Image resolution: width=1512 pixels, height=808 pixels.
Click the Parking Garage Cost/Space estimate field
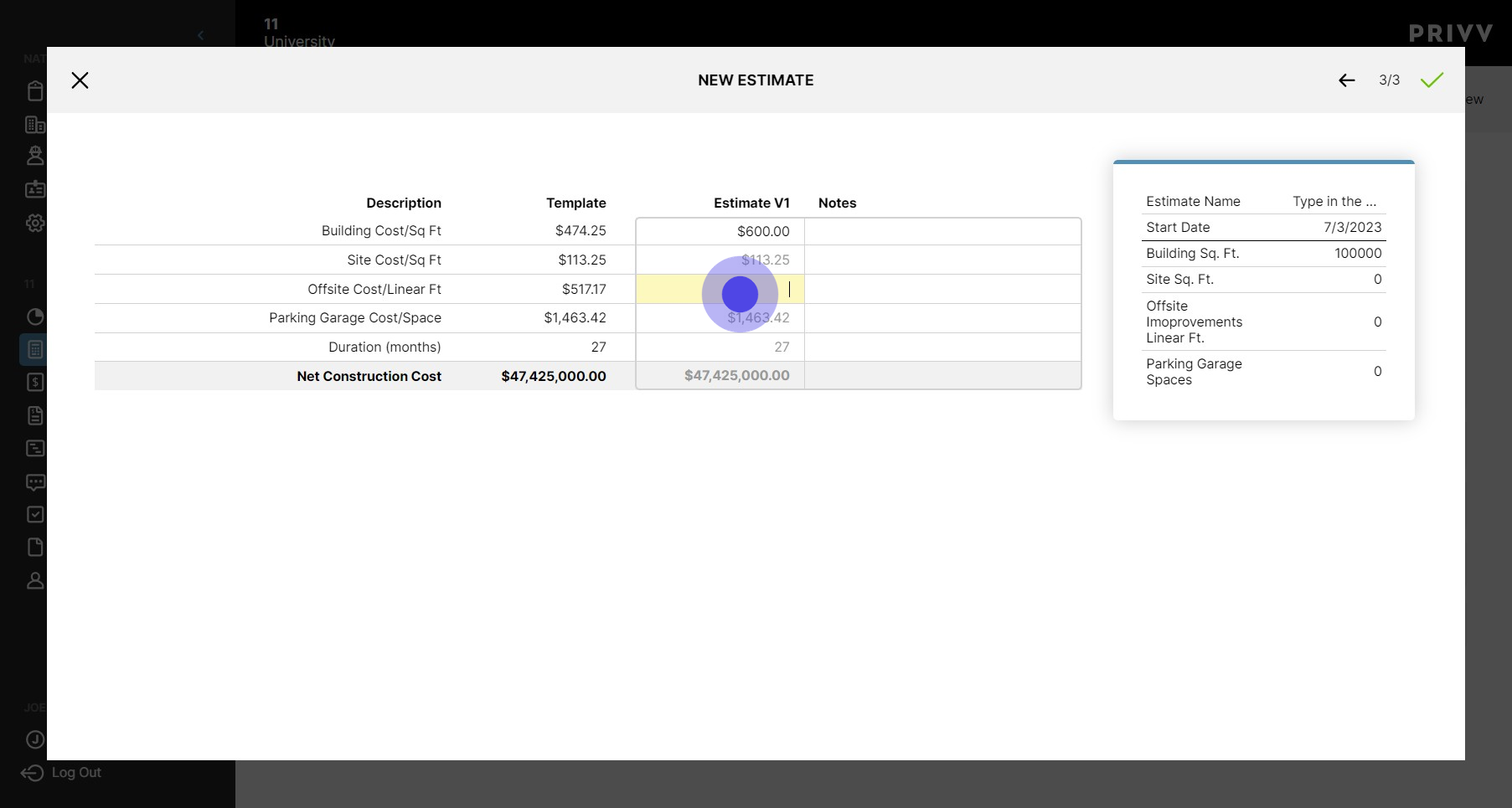(720, 318)
